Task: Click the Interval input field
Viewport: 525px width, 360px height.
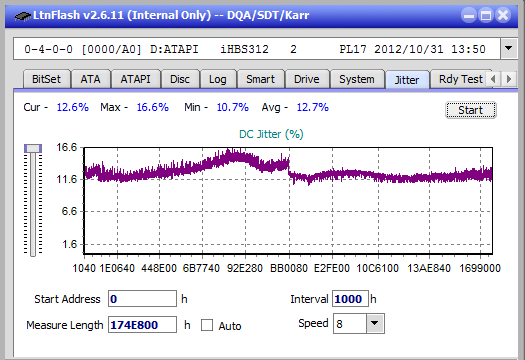Action: pos(350,299)
